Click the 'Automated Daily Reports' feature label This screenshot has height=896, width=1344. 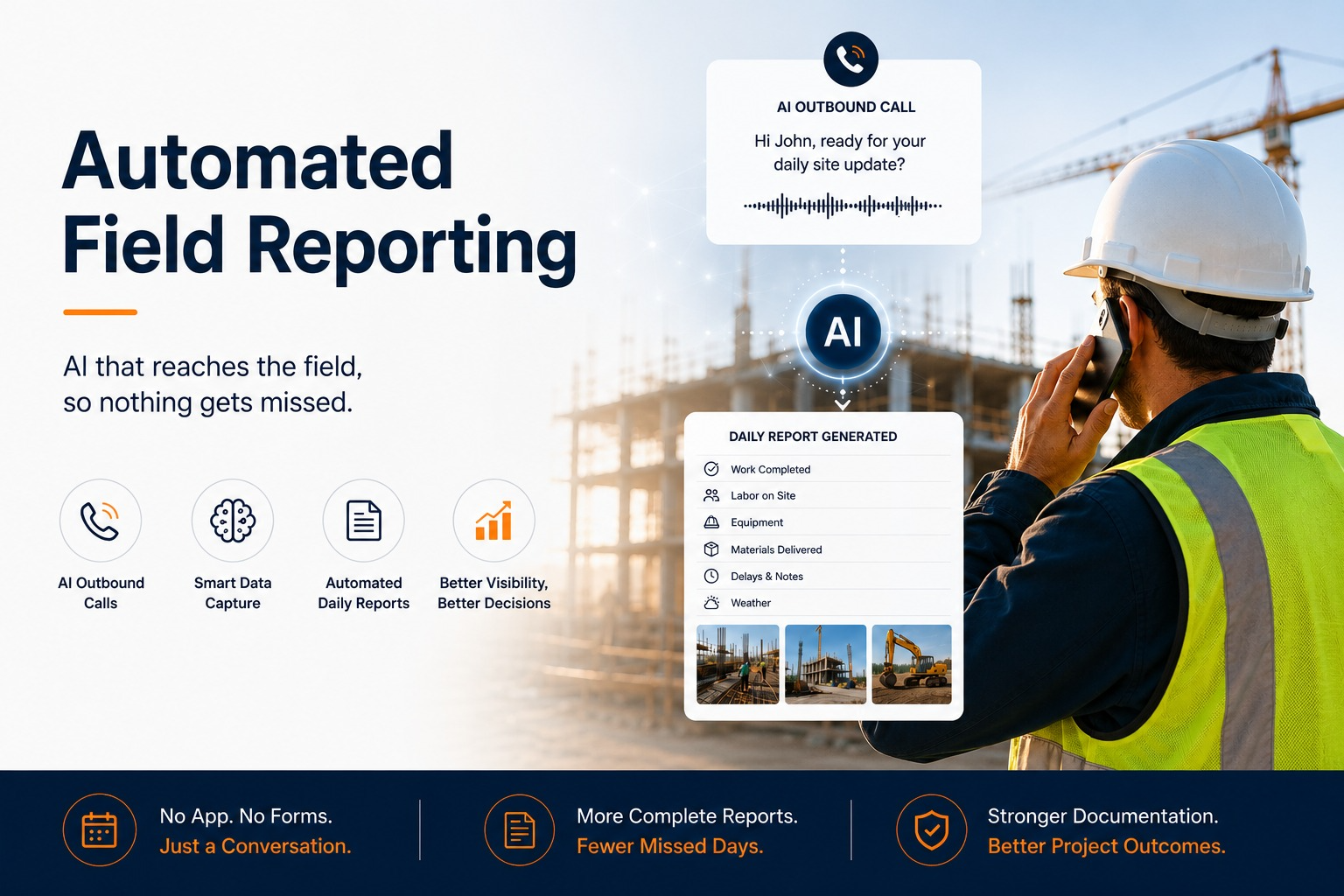[364, 592]
